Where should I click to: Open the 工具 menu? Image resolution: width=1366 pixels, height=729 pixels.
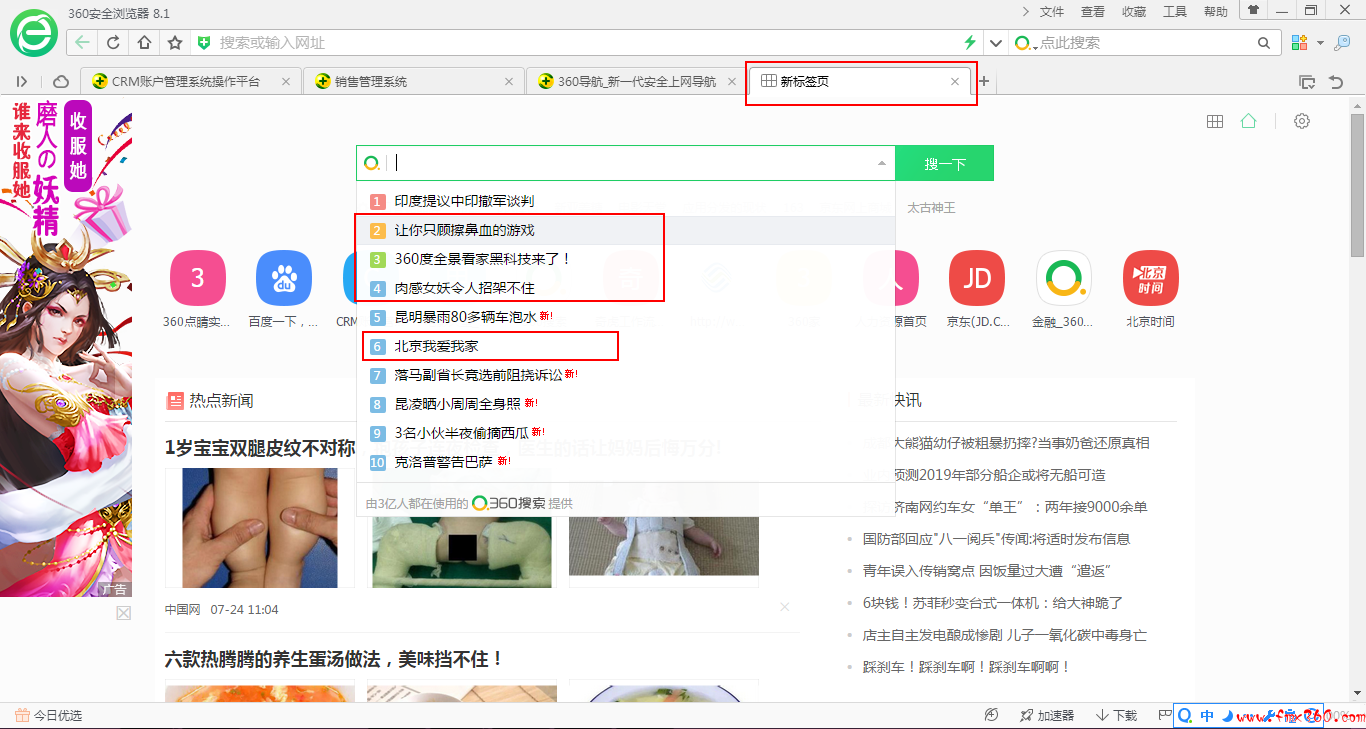click(1175, 11)
